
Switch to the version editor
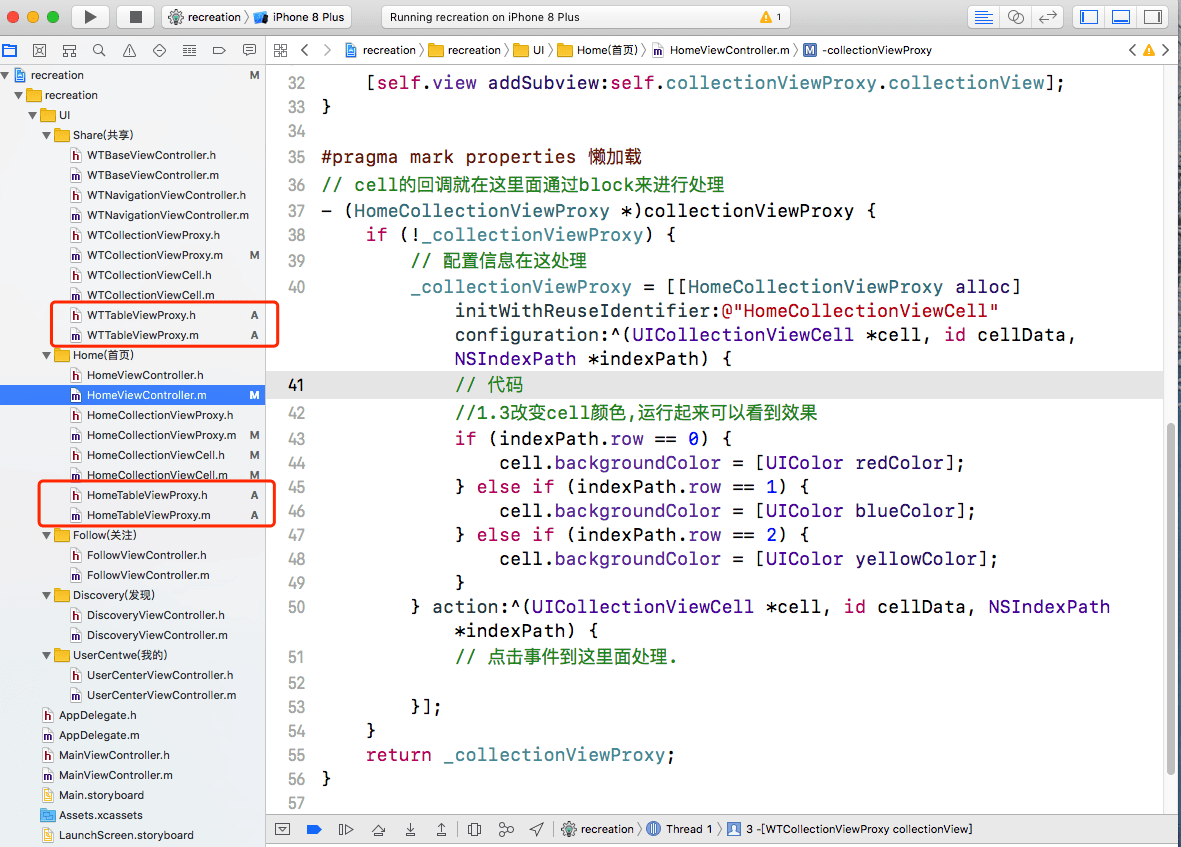click(x=1047, y=17)
